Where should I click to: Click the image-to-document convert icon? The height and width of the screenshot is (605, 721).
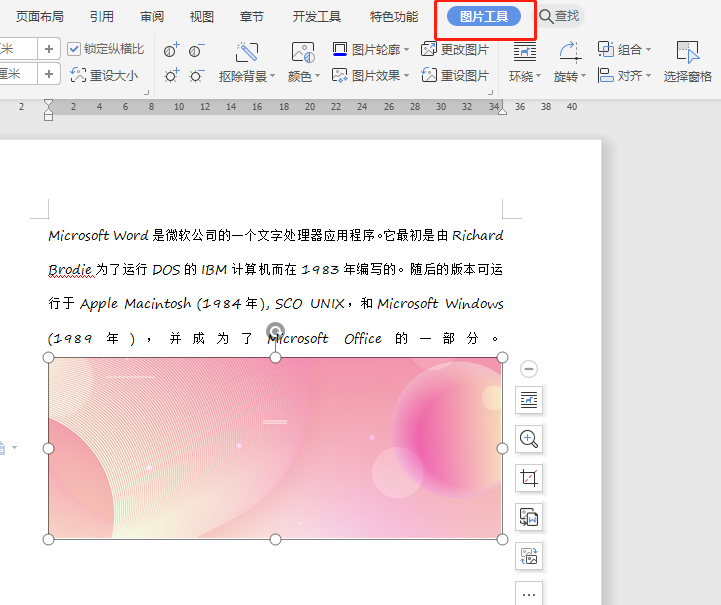point(529,517)
